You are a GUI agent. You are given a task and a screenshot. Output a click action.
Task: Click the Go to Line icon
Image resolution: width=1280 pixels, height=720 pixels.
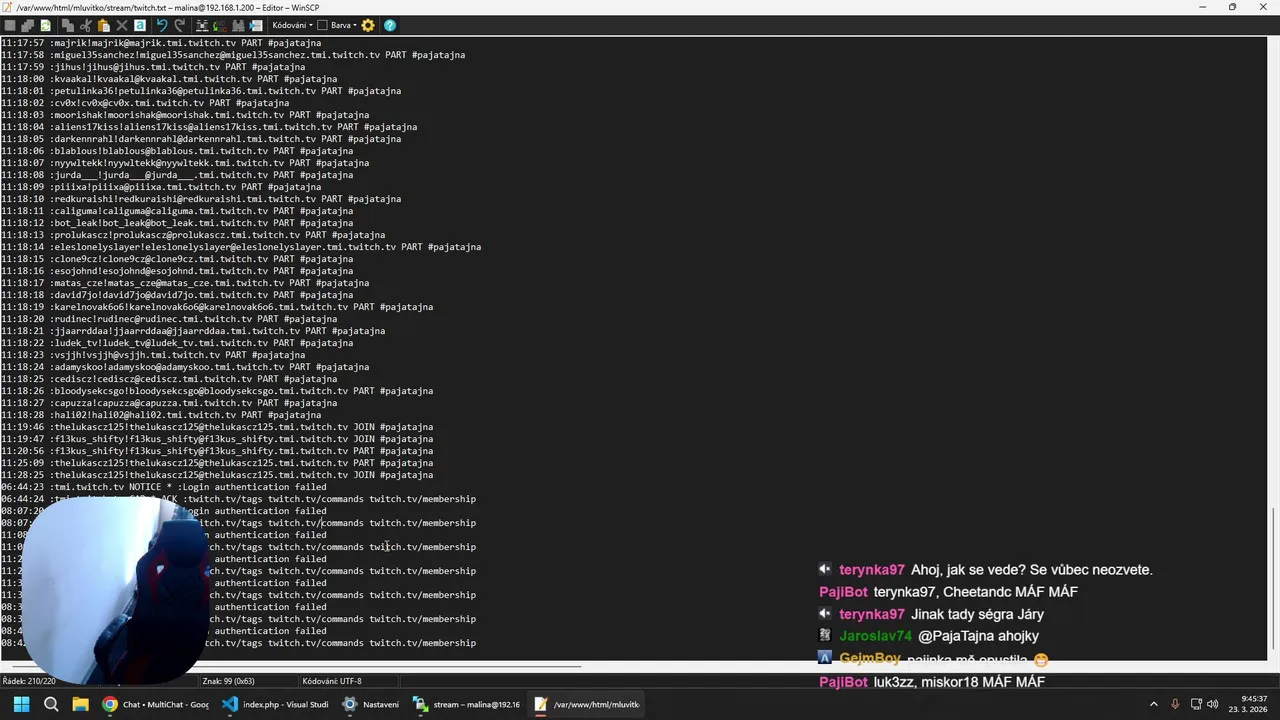(256, 25)
